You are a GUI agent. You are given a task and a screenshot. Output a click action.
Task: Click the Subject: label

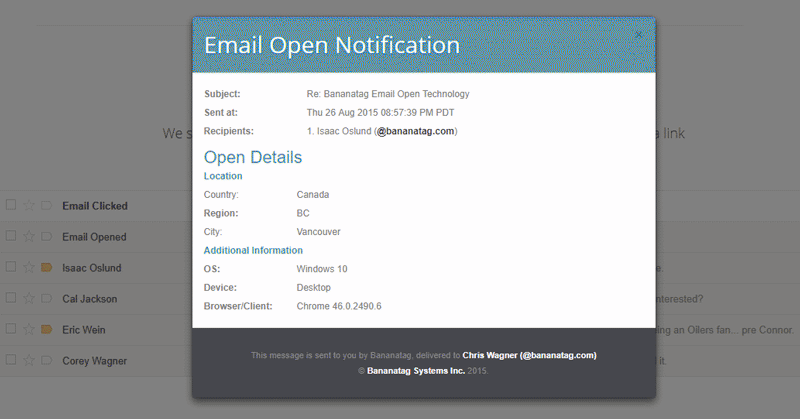pos(222,94)
